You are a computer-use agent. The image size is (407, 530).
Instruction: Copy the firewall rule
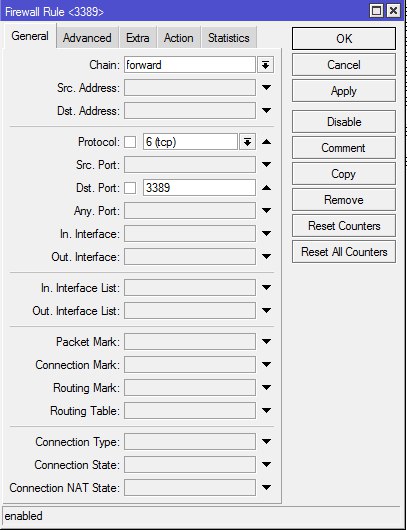click(344, 173)
